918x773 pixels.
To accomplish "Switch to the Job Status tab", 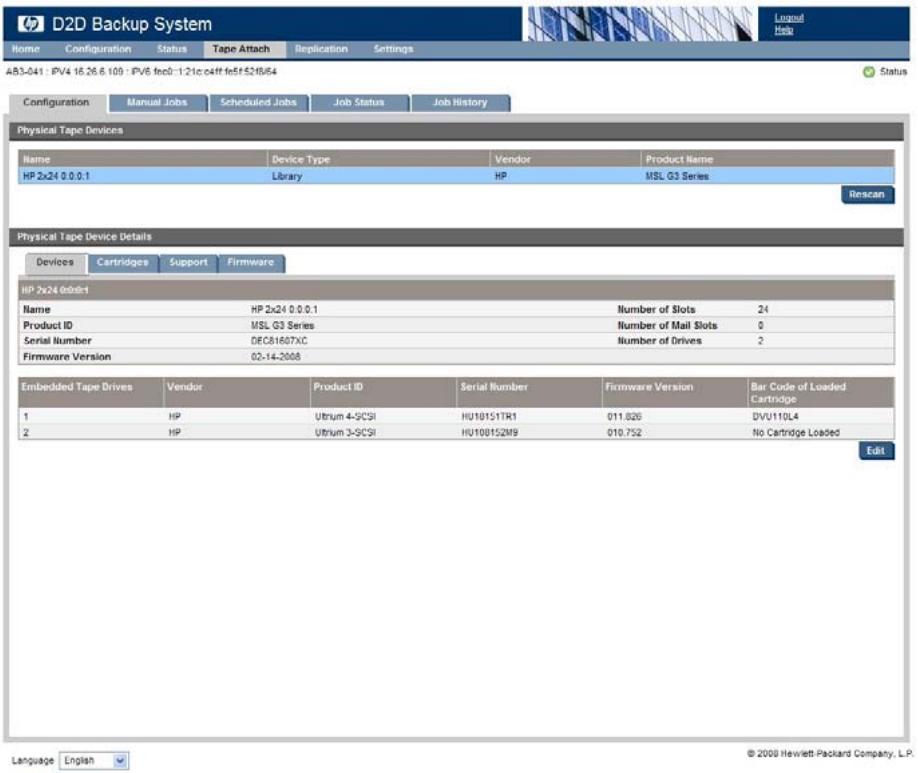I will [359, 102].
